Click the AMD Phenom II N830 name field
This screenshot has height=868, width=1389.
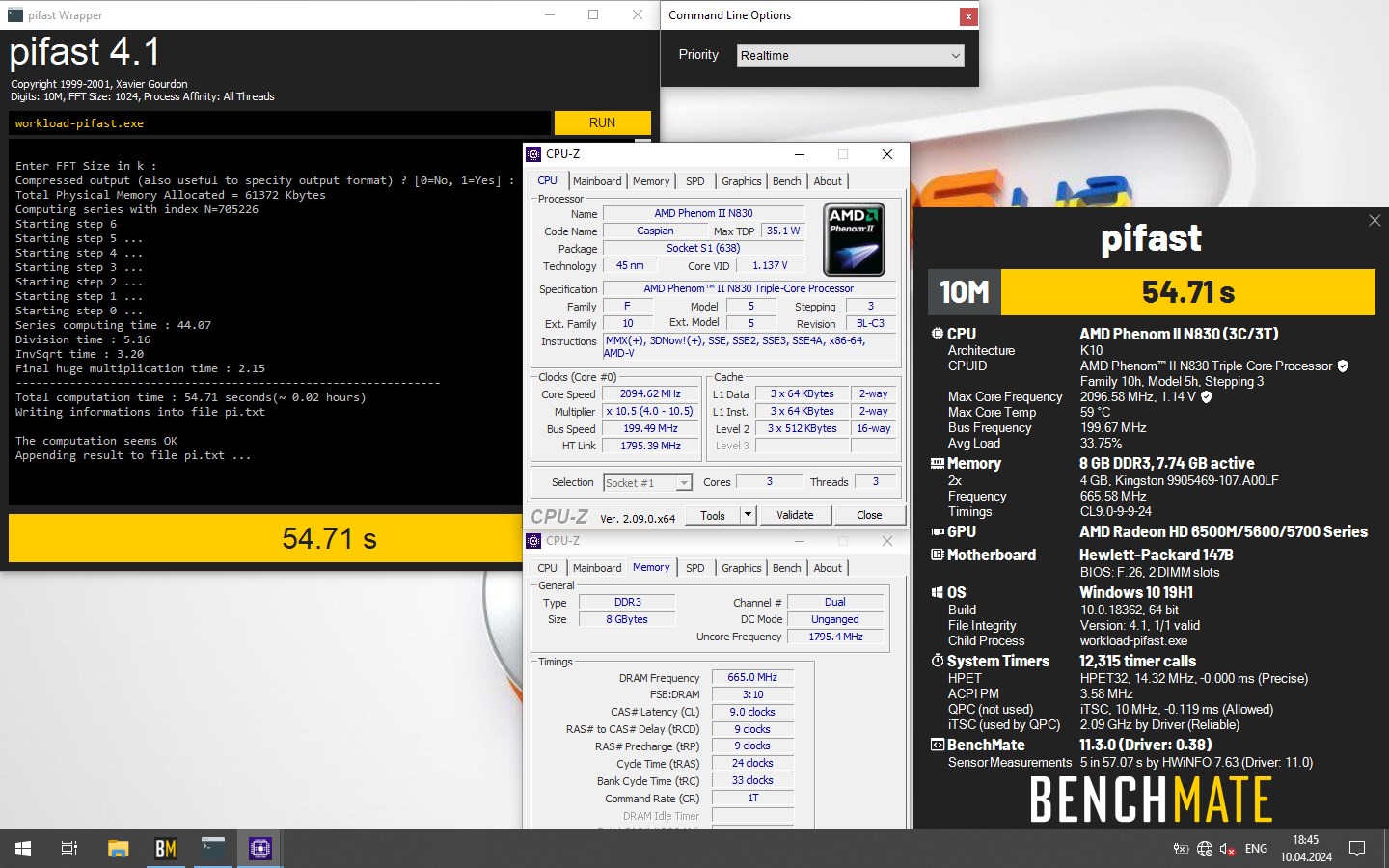click(703, 213)
